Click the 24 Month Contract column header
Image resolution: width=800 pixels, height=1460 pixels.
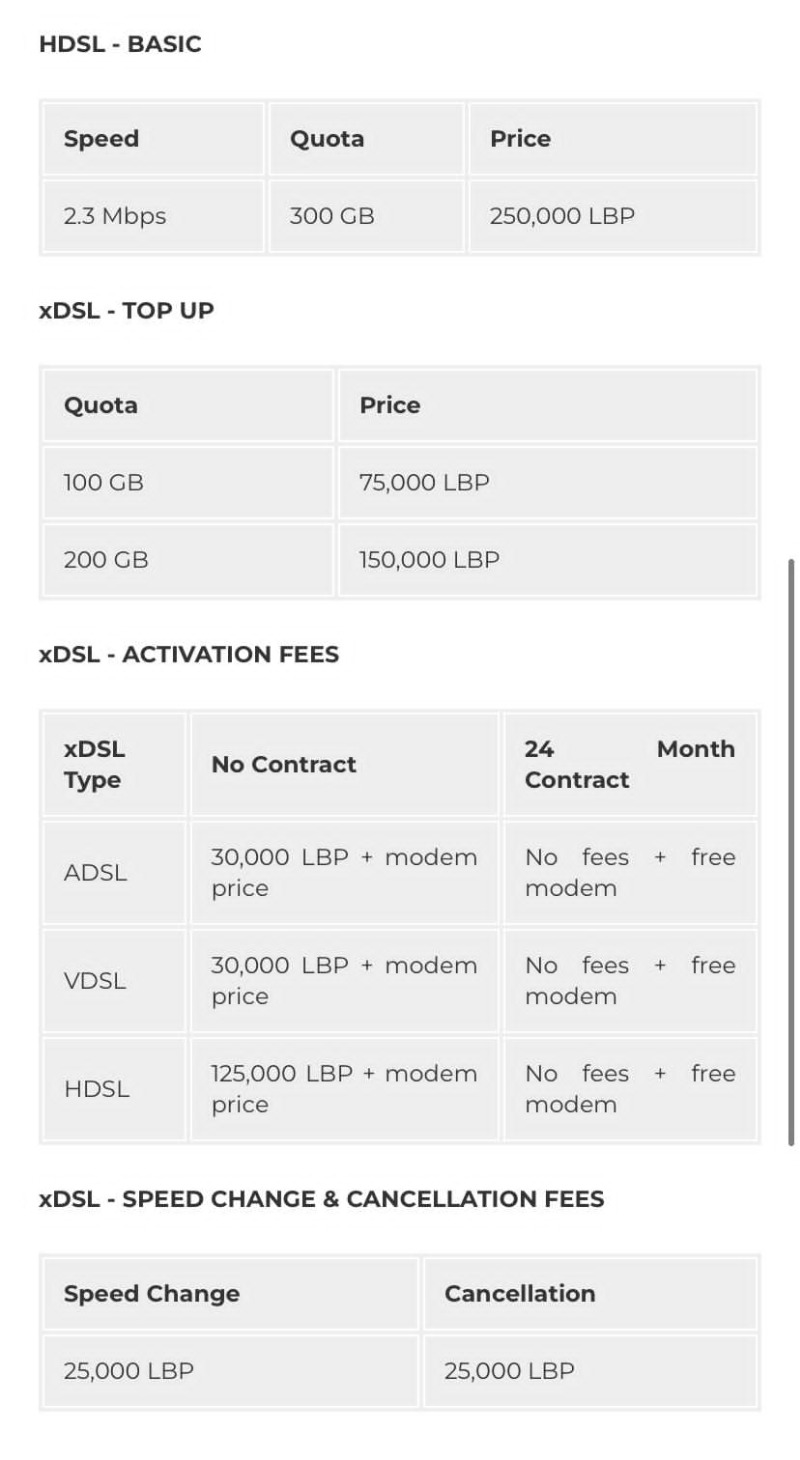tap(630, 764)
